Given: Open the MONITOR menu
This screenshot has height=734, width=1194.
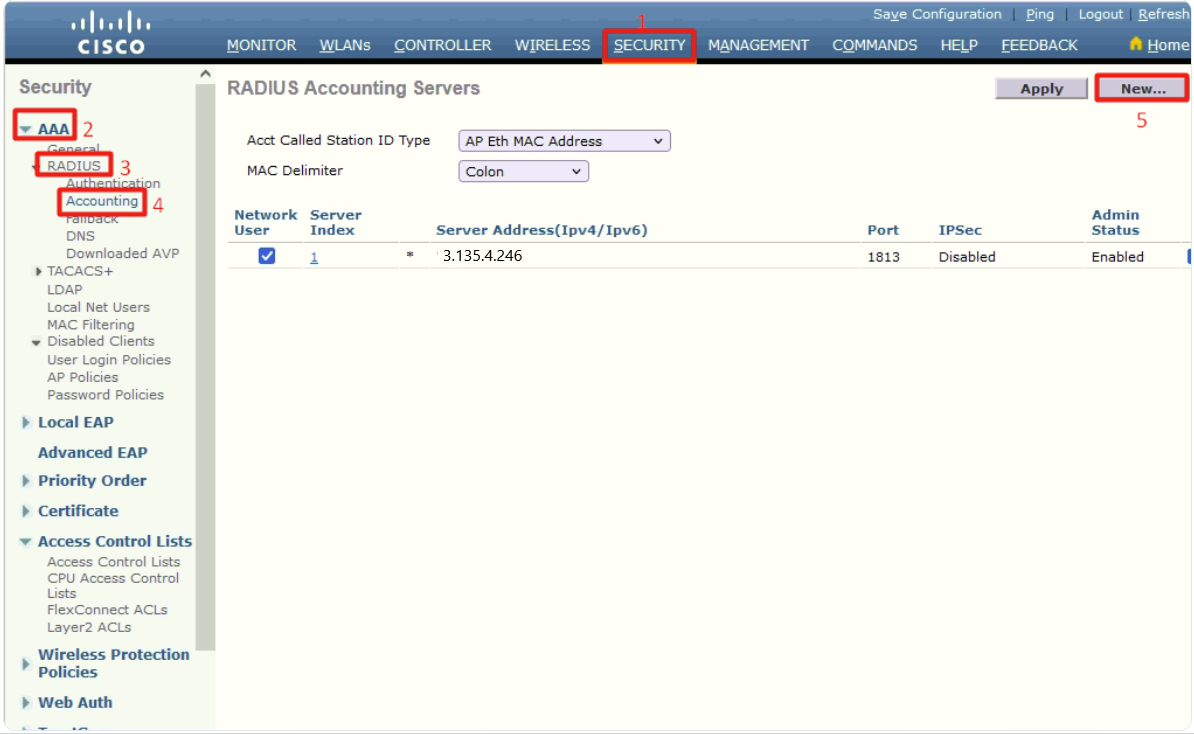Looking at the screenshot, I should (x=261, y=46).
